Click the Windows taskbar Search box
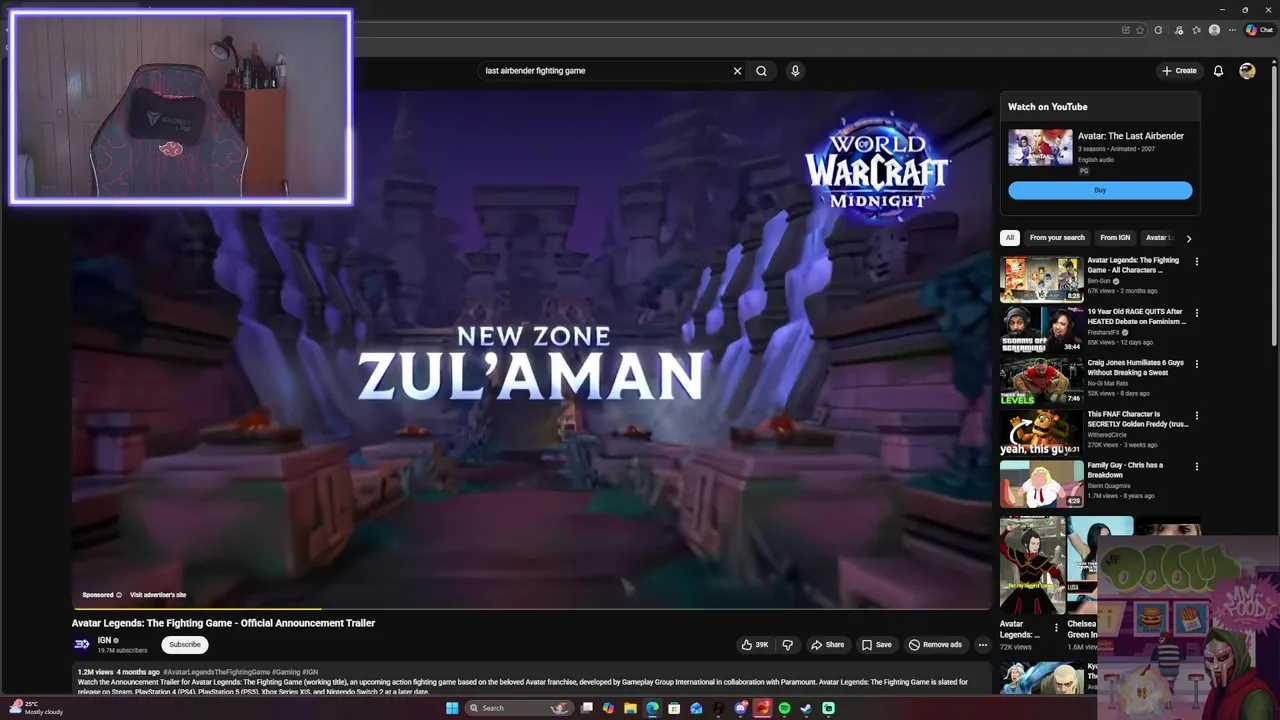 tap(520, 708)
